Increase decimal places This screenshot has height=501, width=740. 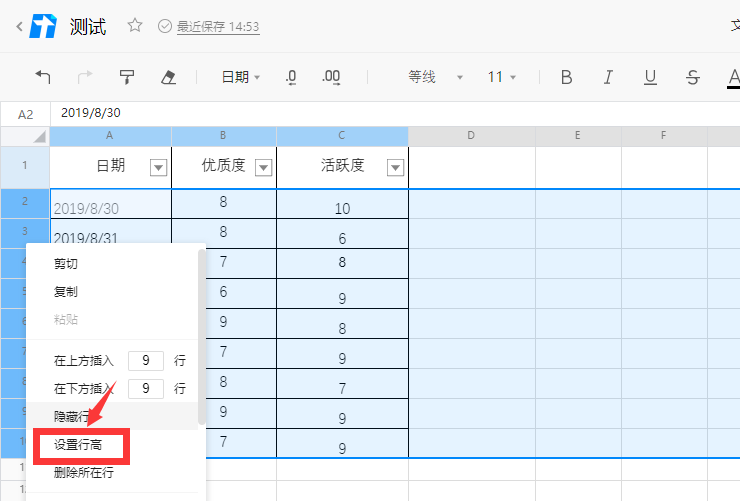click(331, 77)
